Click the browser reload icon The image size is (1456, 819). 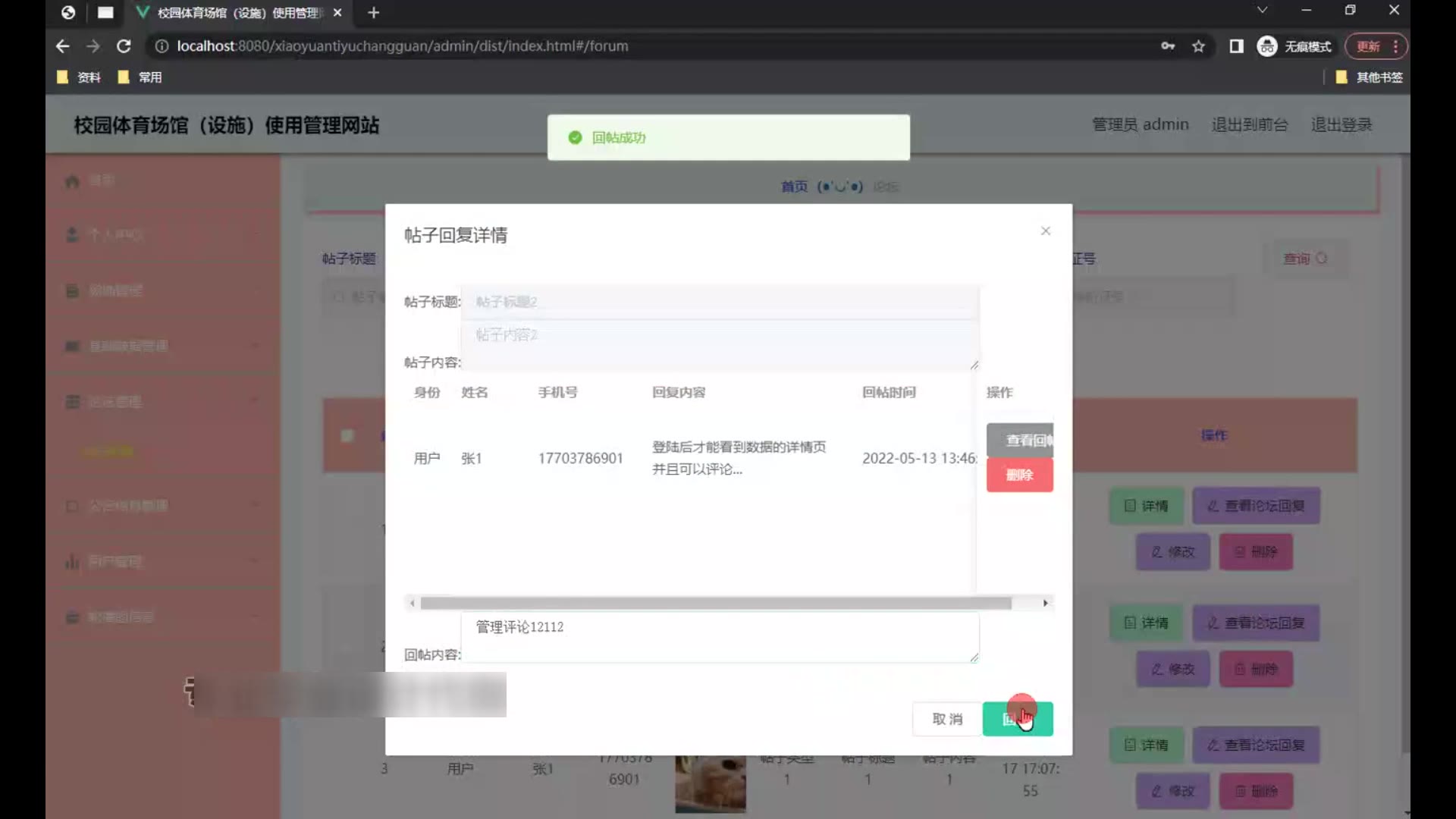click(124, 46)
